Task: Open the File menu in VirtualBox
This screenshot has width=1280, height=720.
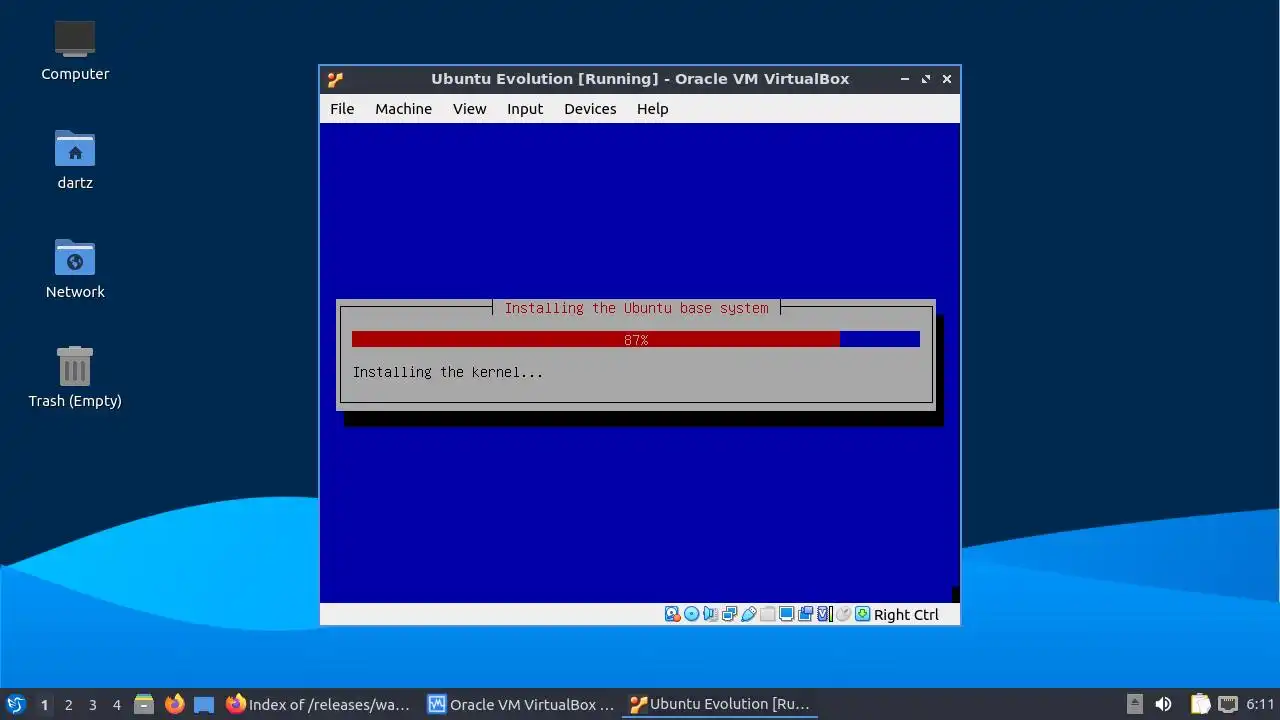Action: point(342,109)
